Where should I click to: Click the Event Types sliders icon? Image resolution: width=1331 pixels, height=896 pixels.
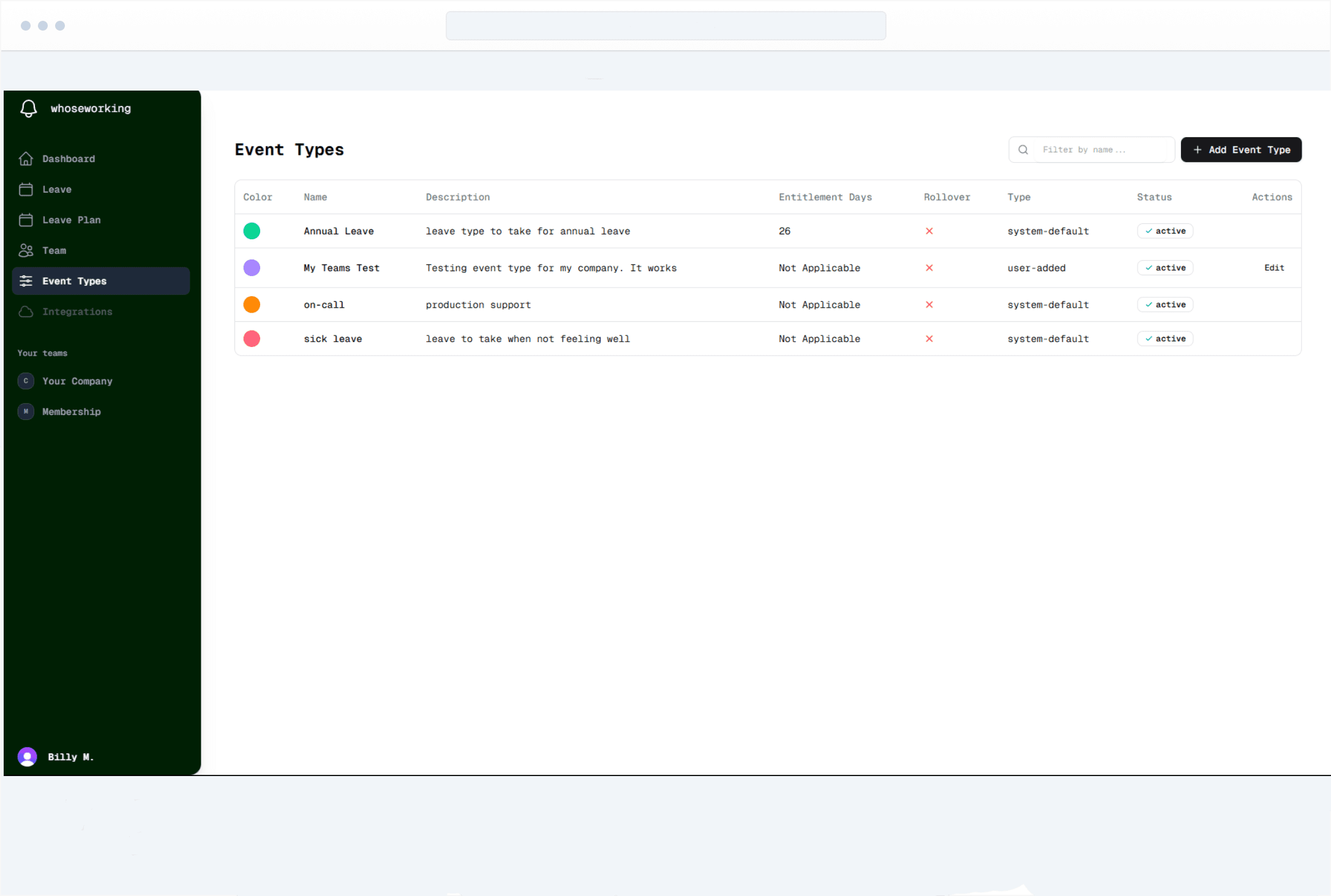[x=26, y=281]
